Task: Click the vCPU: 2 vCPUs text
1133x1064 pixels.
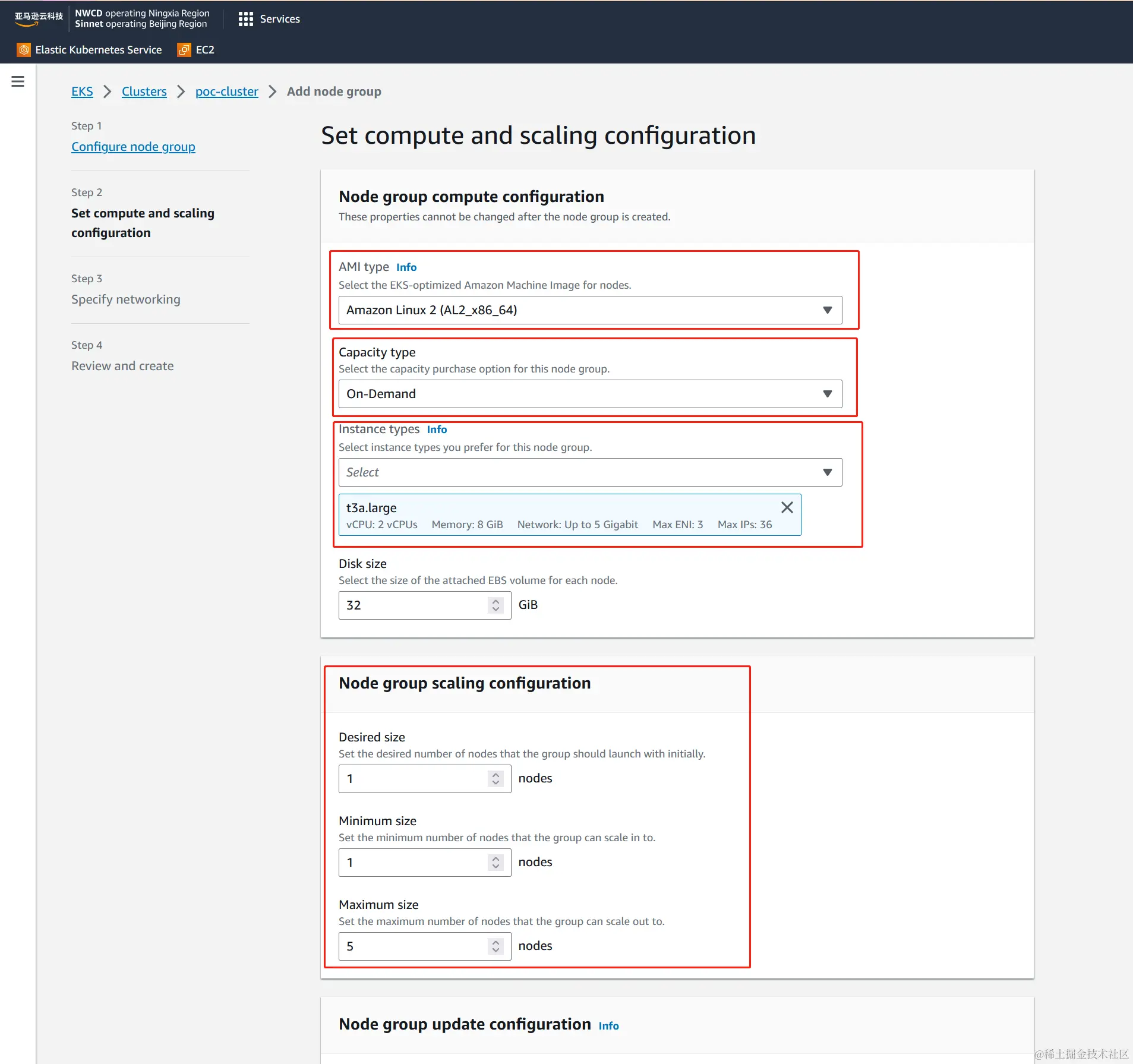Action: click(x=381, y=525)
